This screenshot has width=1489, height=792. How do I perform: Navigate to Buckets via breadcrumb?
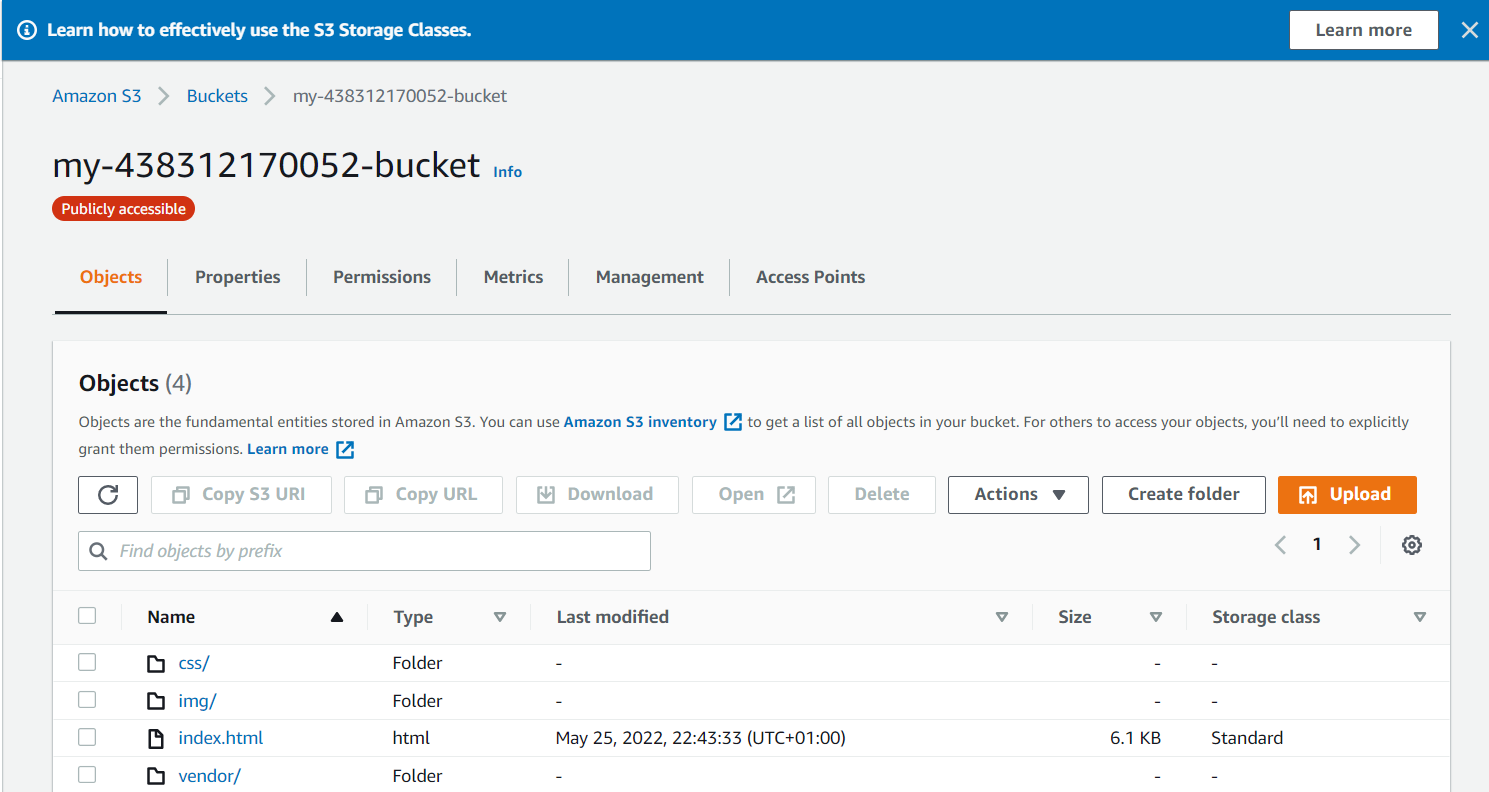[x=217, y=95]
